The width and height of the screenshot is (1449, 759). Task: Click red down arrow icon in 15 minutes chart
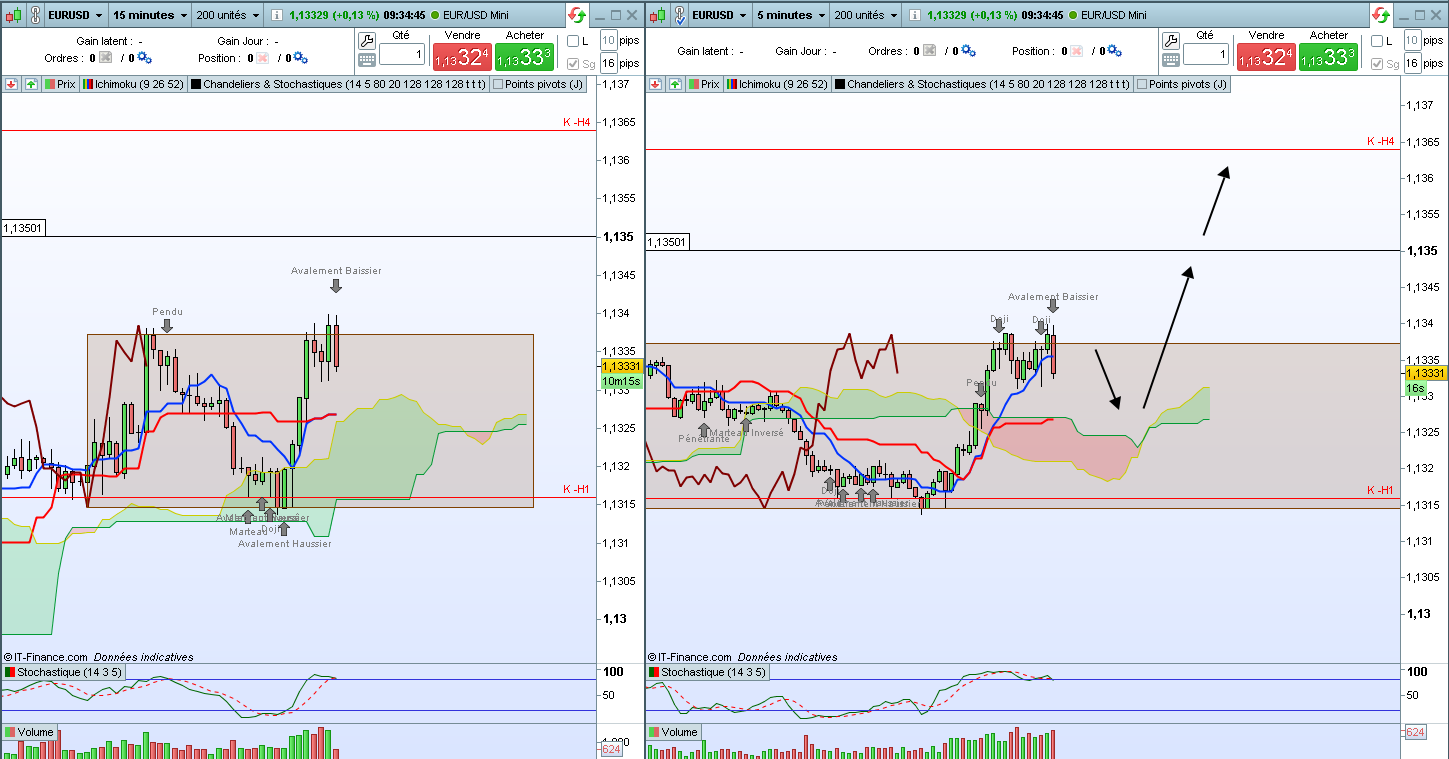tap(12, 85)
